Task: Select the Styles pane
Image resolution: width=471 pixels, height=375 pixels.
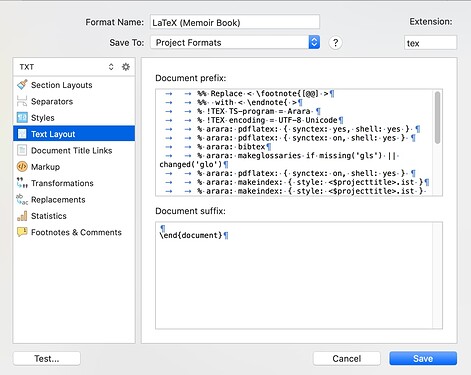Action: 74,117
